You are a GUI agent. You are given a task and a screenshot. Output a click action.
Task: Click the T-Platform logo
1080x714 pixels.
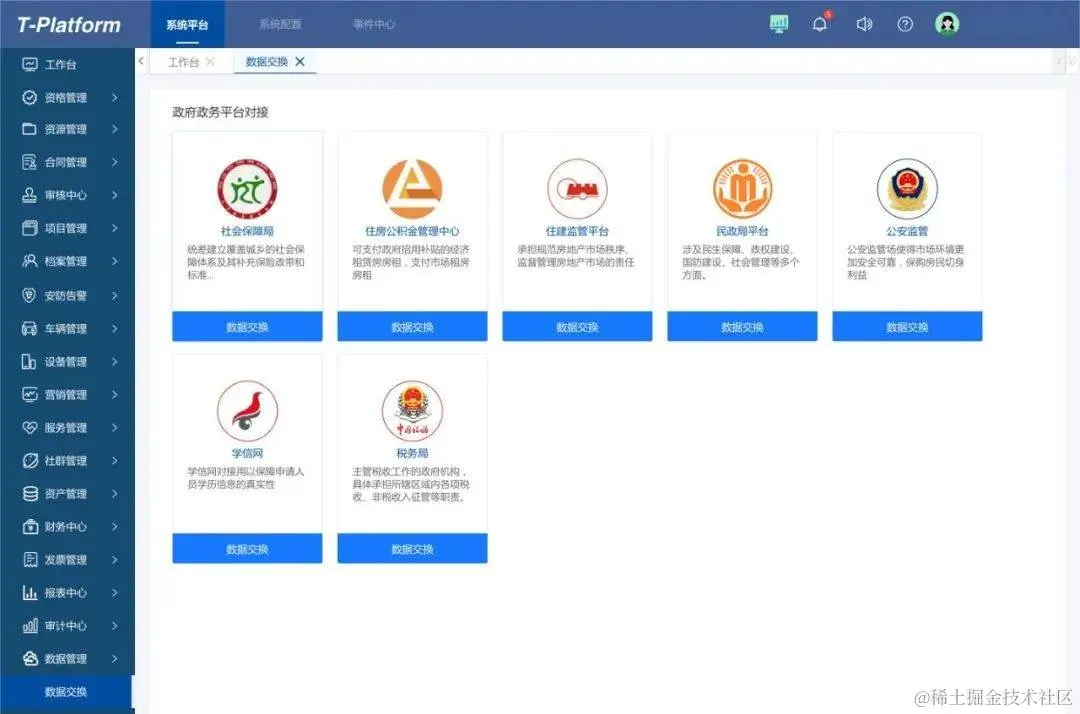point(69,25)
